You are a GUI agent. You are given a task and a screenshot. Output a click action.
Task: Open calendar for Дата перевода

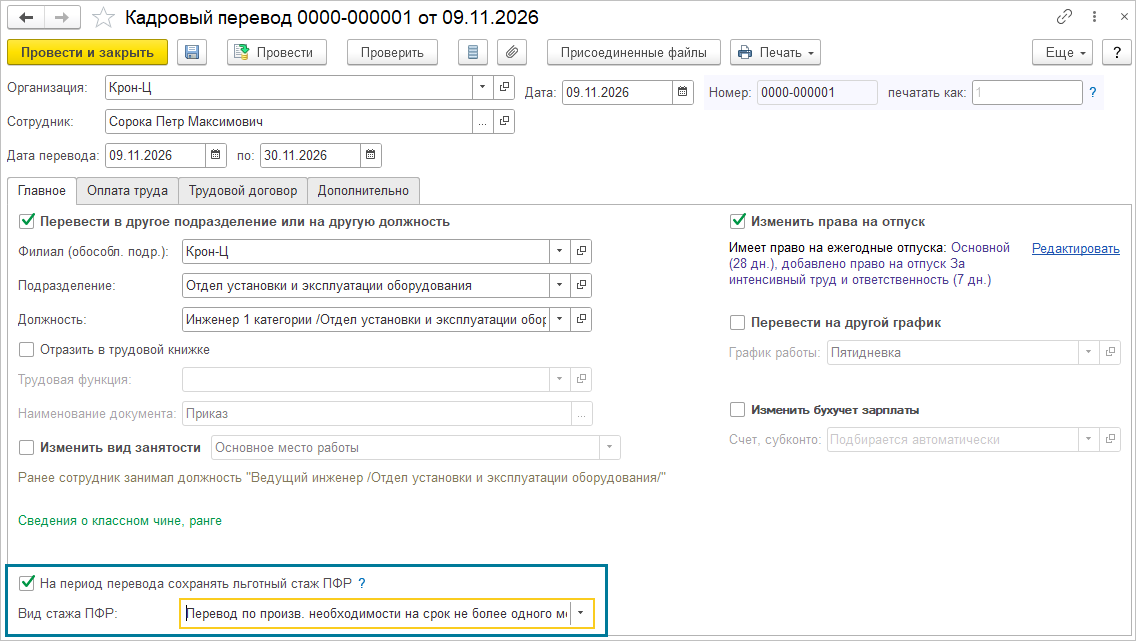coord(215,155)
